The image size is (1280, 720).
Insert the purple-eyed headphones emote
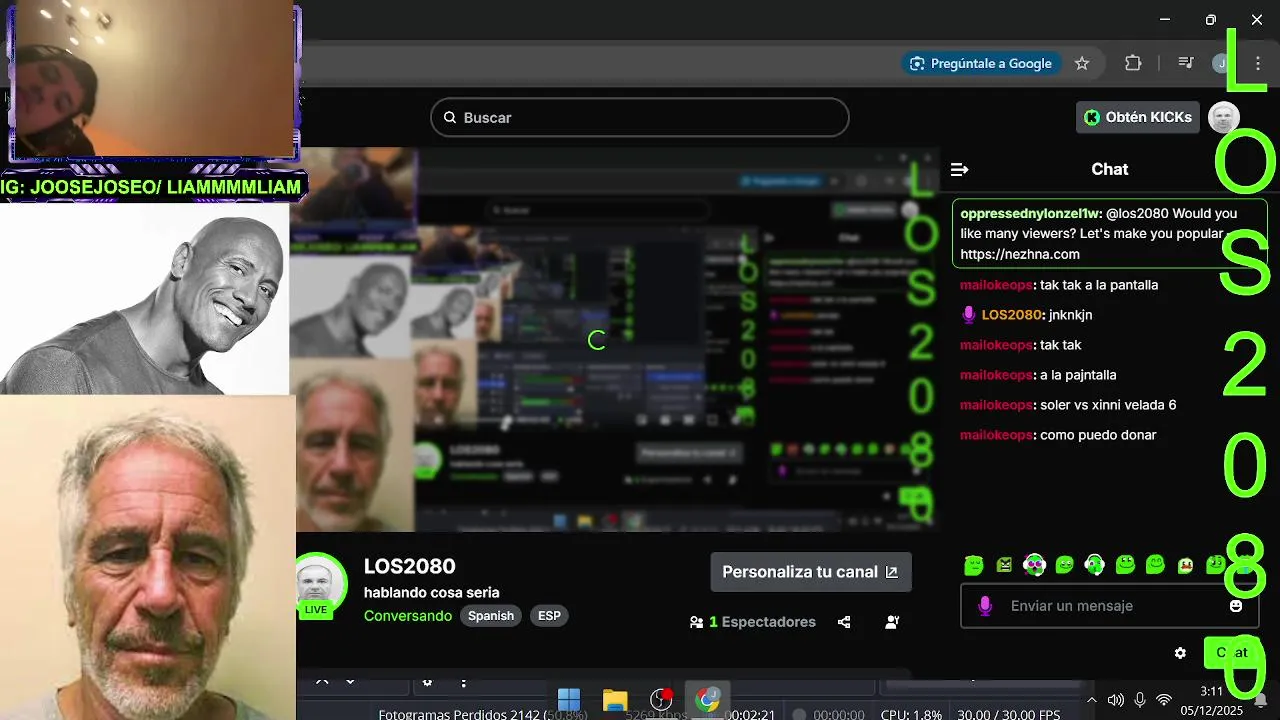1035,566
